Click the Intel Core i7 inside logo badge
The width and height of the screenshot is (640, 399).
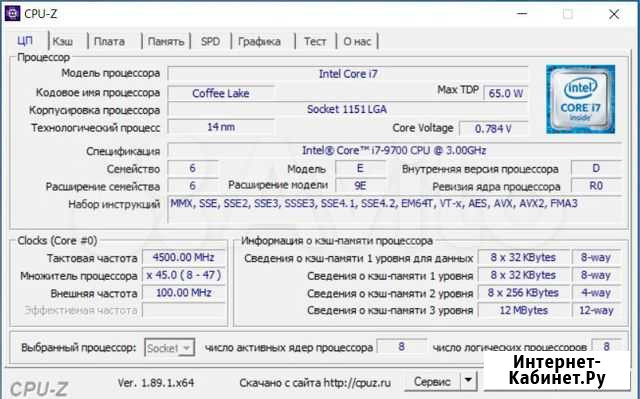[580, 99]
